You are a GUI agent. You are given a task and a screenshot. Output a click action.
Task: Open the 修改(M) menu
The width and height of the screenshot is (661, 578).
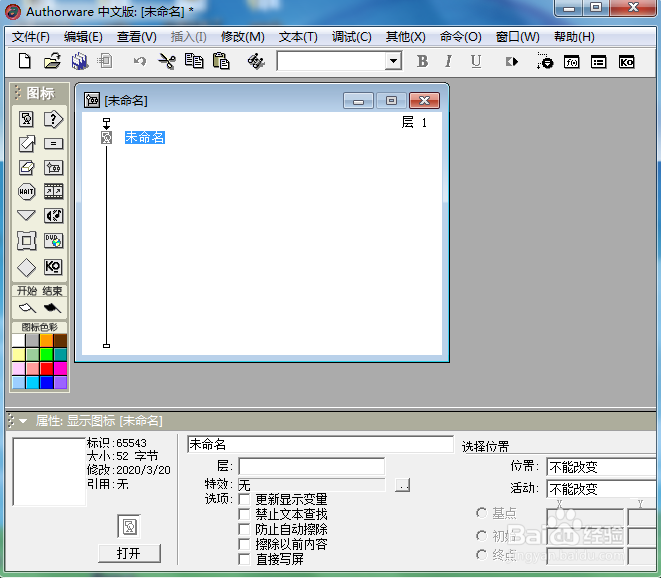(242, 37)
